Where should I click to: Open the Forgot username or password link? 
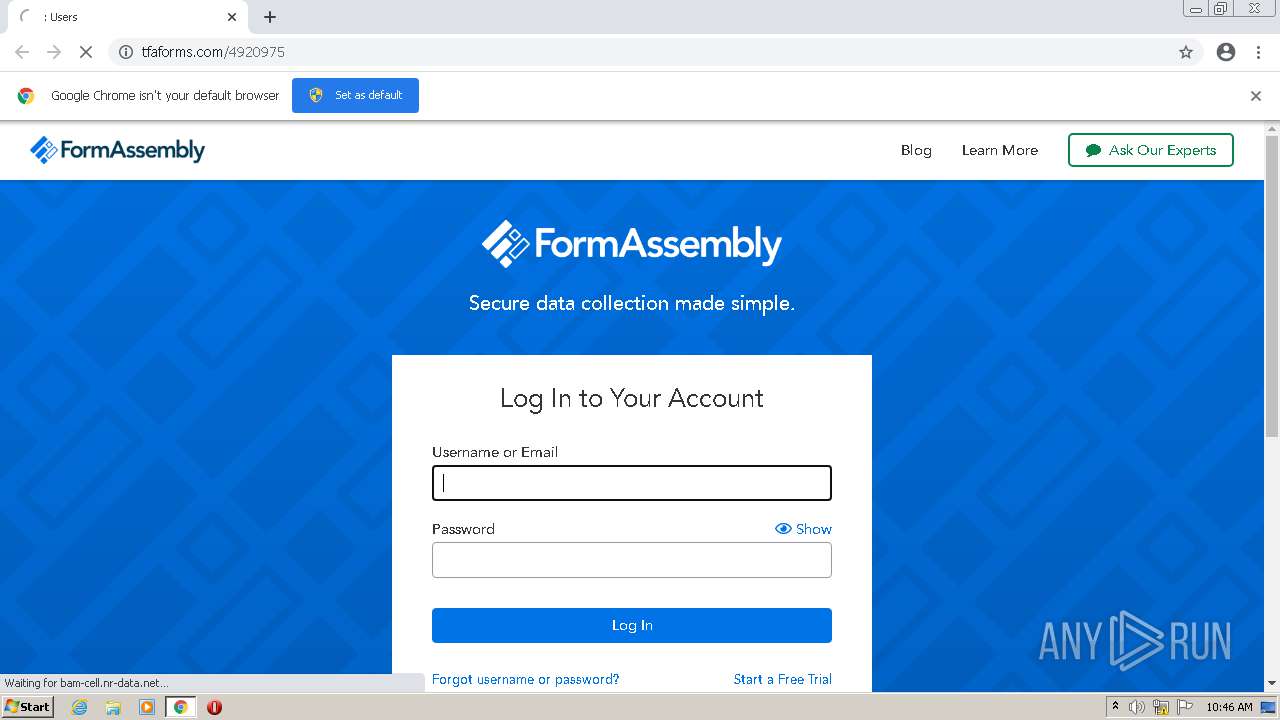pos(525,679)
